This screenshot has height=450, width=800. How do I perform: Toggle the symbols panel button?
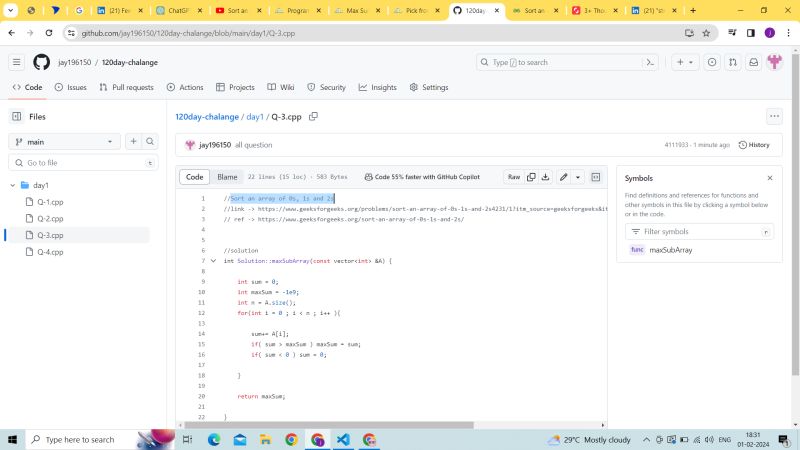click(x=595, y=177)
